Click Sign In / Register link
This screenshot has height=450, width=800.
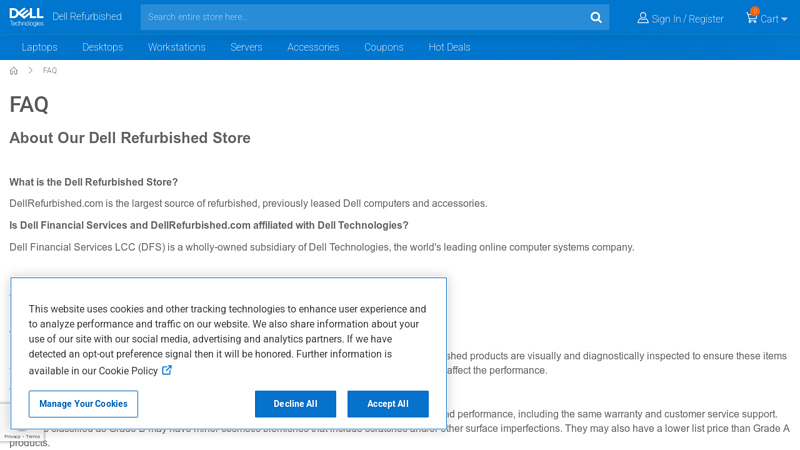point(687,19)
